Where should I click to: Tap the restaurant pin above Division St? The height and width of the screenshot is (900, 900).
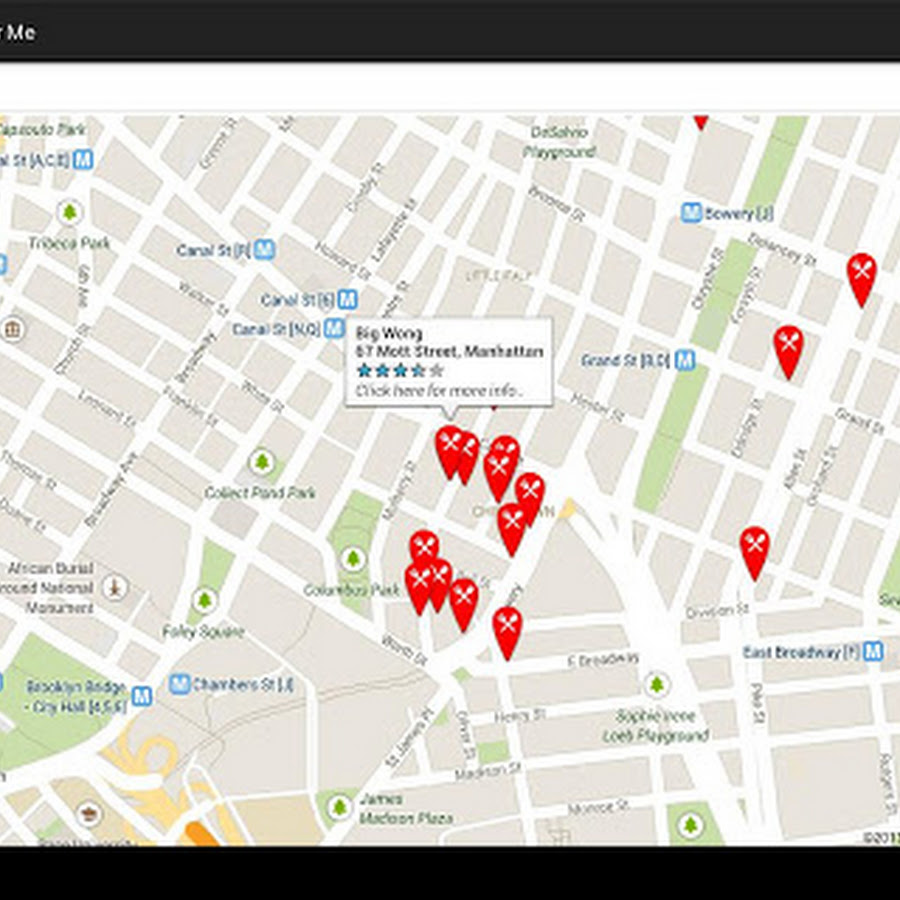click(x=754, y=553)
